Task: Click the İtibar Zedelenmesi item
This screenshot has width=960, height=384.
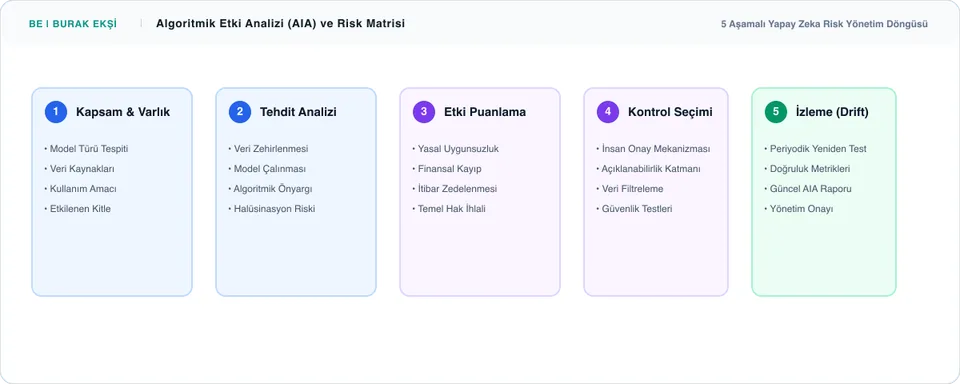Action: [x=455, y=189]
